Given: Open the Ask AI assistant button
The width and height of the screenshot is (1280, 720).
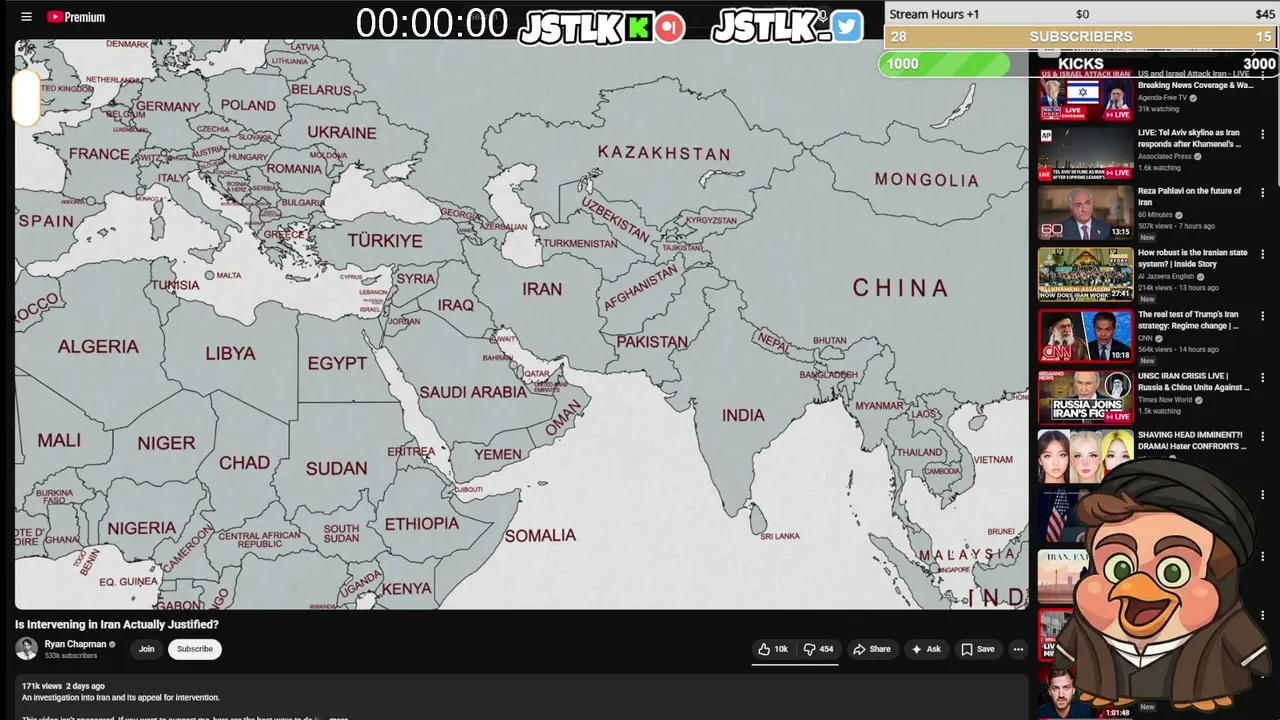Looking at the screenshot, I should pos(925,649).
